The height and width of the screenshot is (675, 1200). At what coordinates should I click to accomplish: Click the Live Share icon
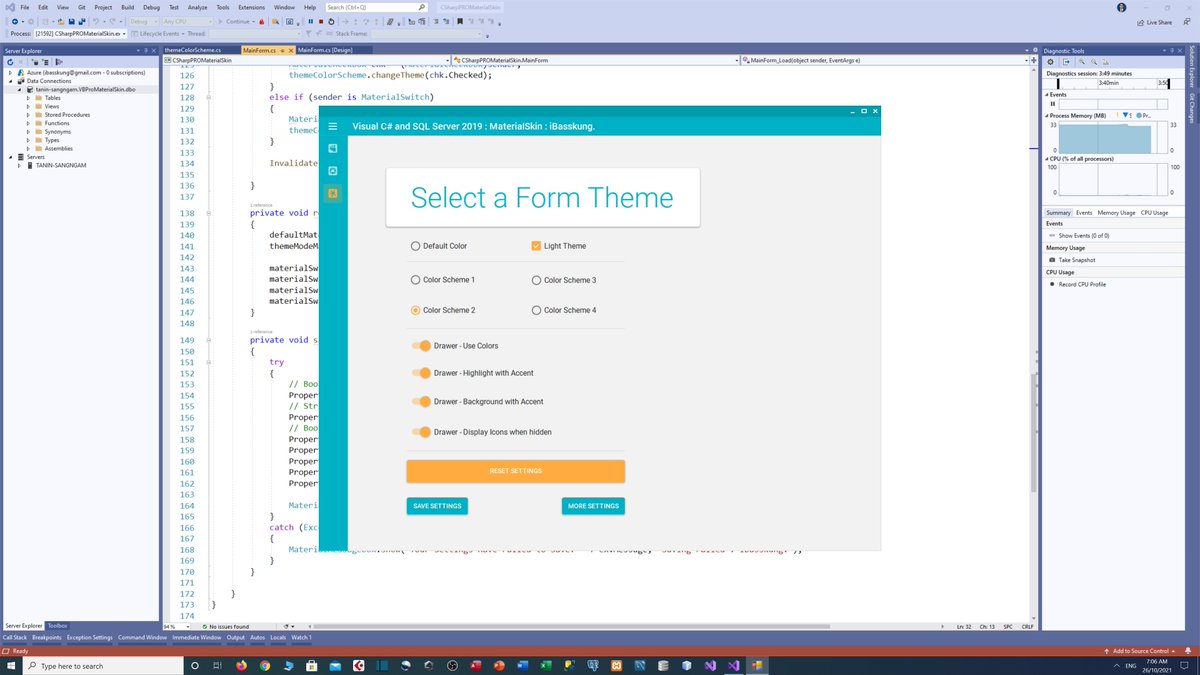pyautogui.click(x=1140, y=22)
